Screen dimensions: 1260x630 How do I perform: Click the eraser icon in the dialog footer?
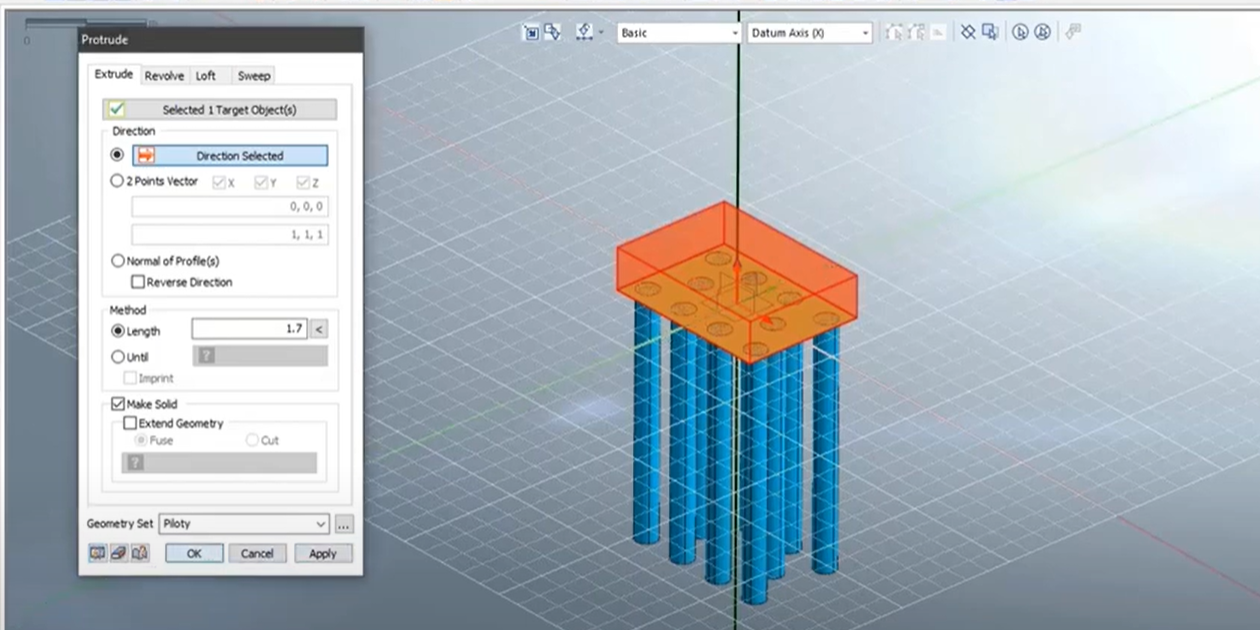click(118, 553)
